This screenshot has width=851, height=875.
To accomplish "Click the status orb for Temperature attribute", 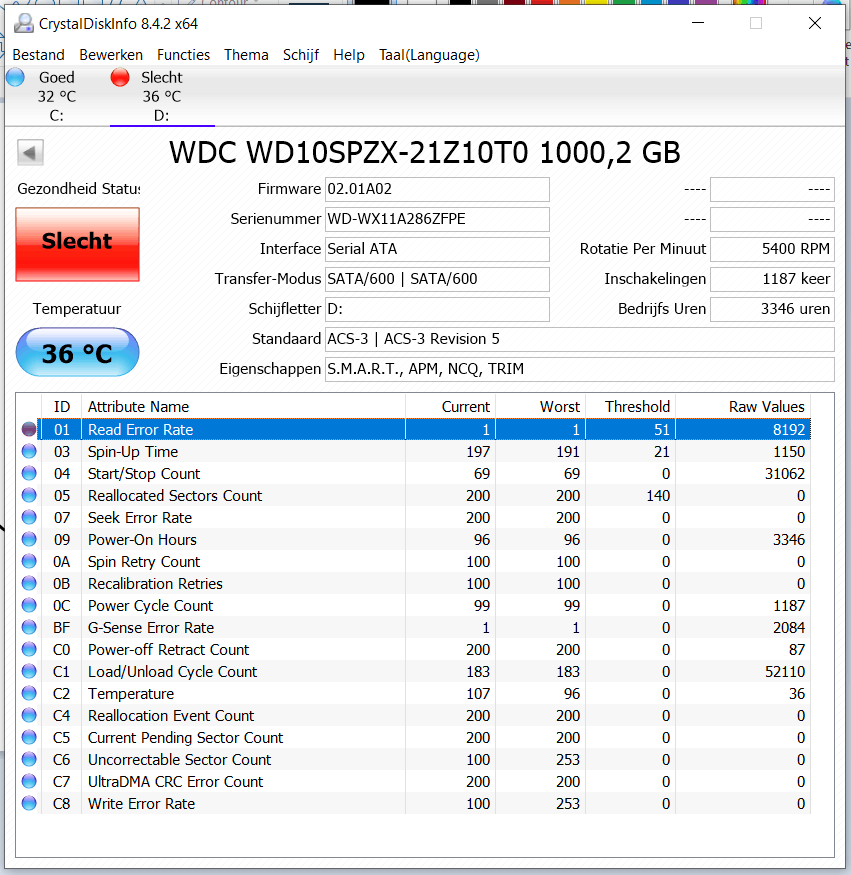I will [29, 694].
